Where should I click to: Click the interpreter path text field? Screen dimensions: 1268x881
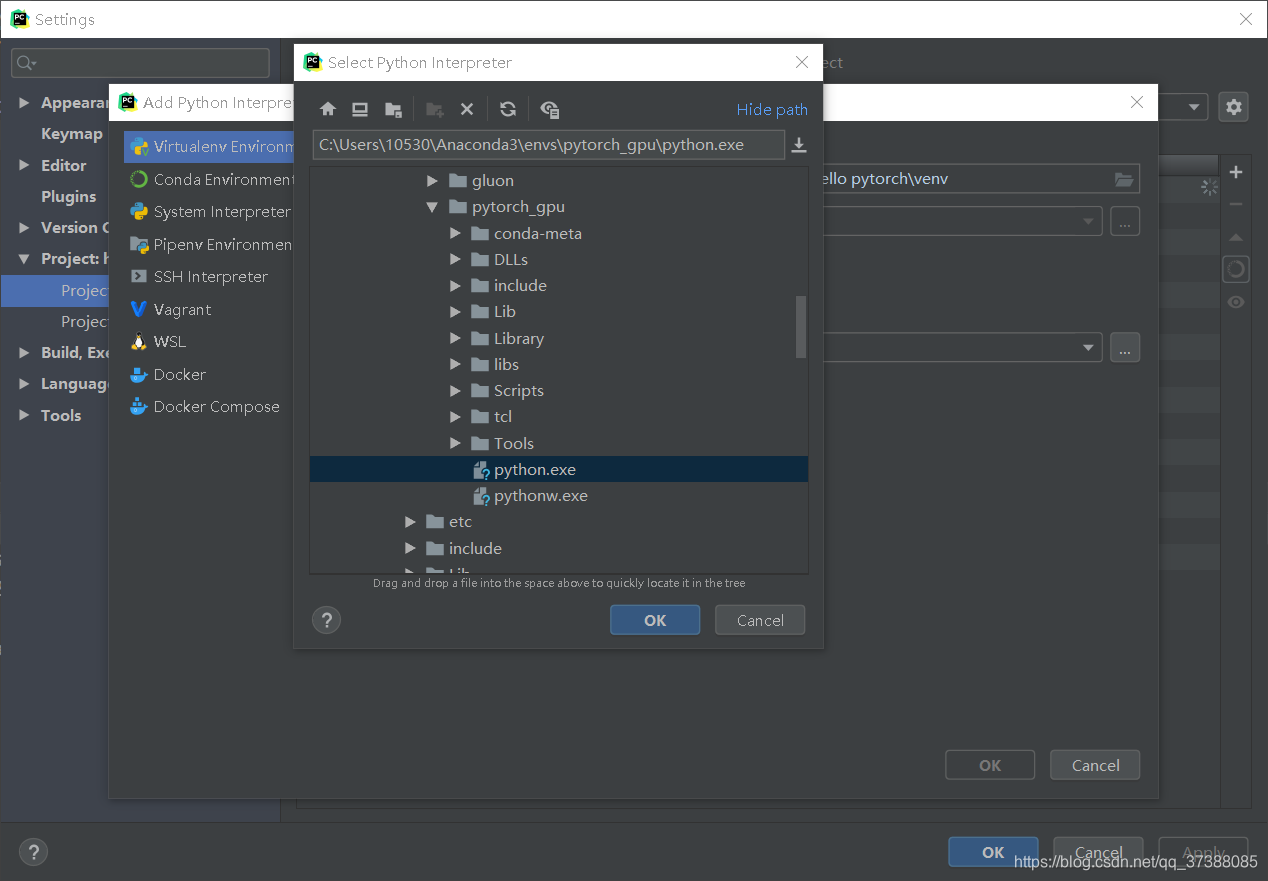click(548, 145)
